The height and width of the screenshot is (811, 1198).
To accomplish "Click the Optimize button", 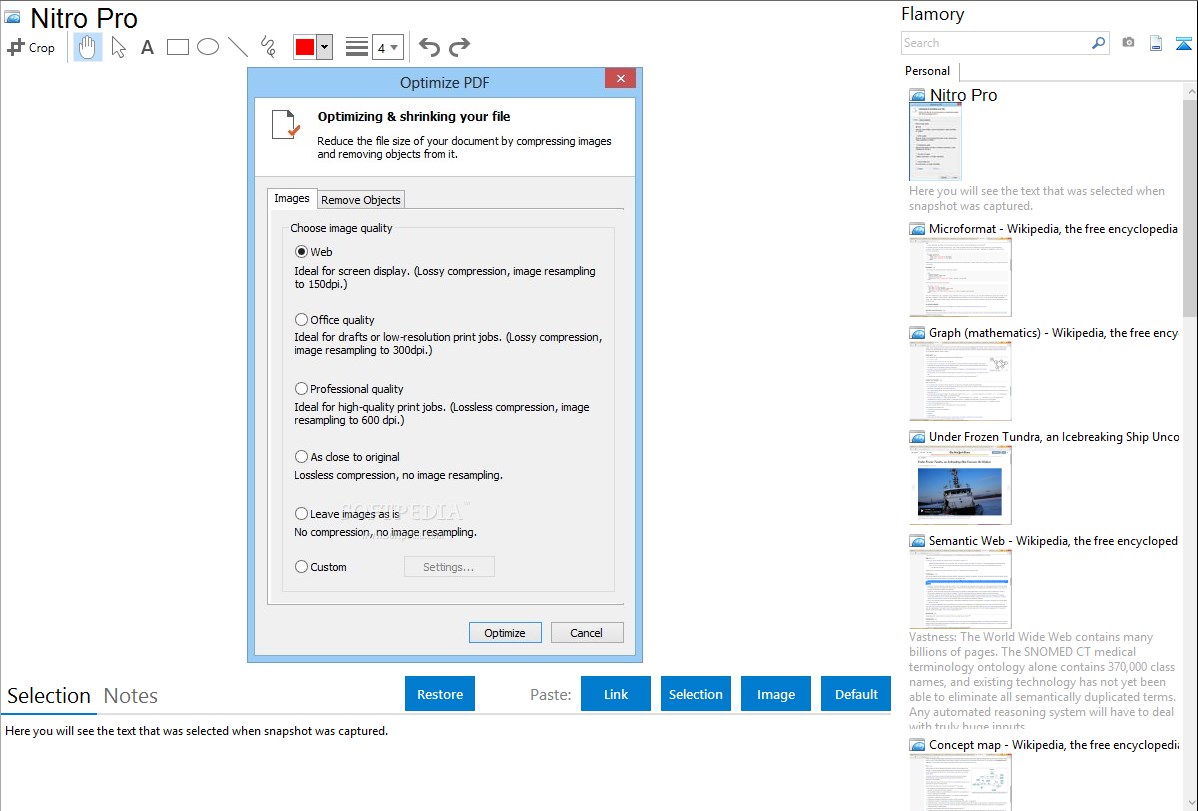I will point(505,632).
